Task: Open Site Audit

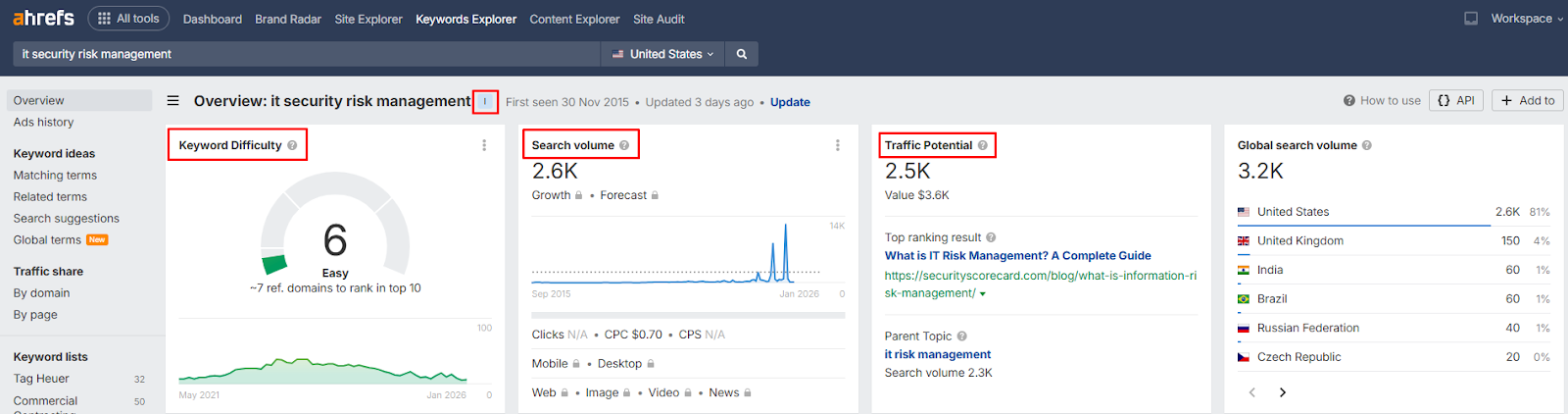Action: point(659,19)
